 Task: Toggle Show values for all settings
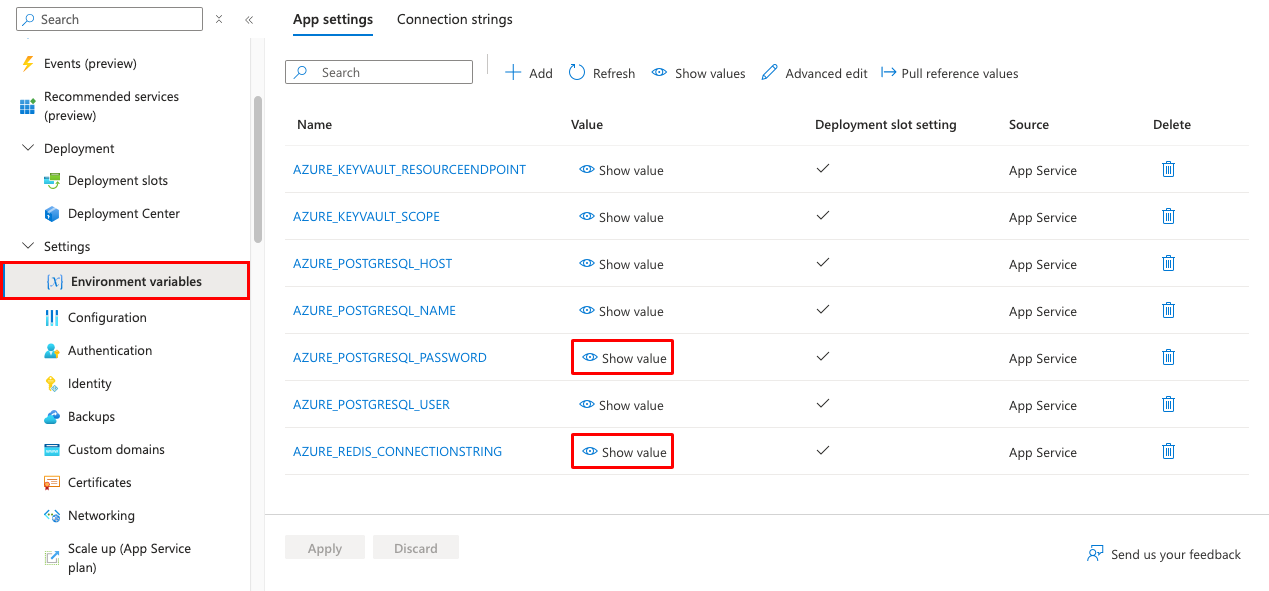697,72
